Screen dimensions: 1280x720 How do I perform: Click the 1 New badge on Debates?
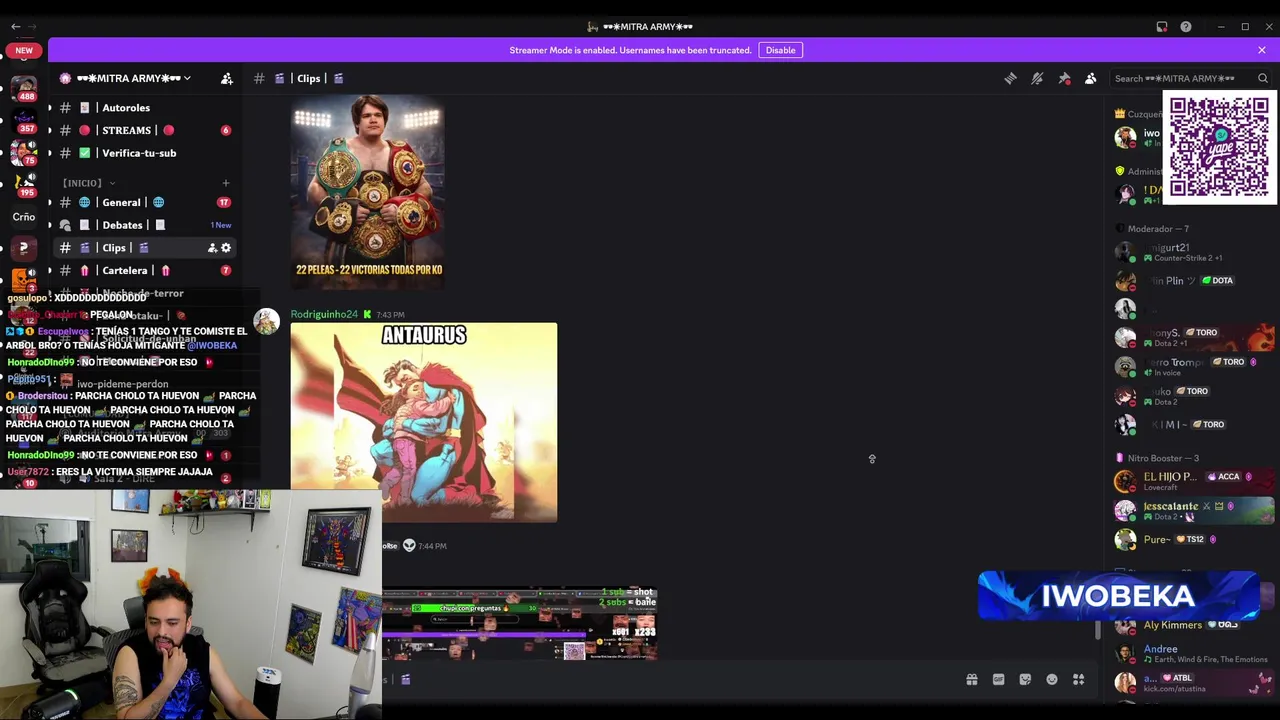click(x=221, y=225)
